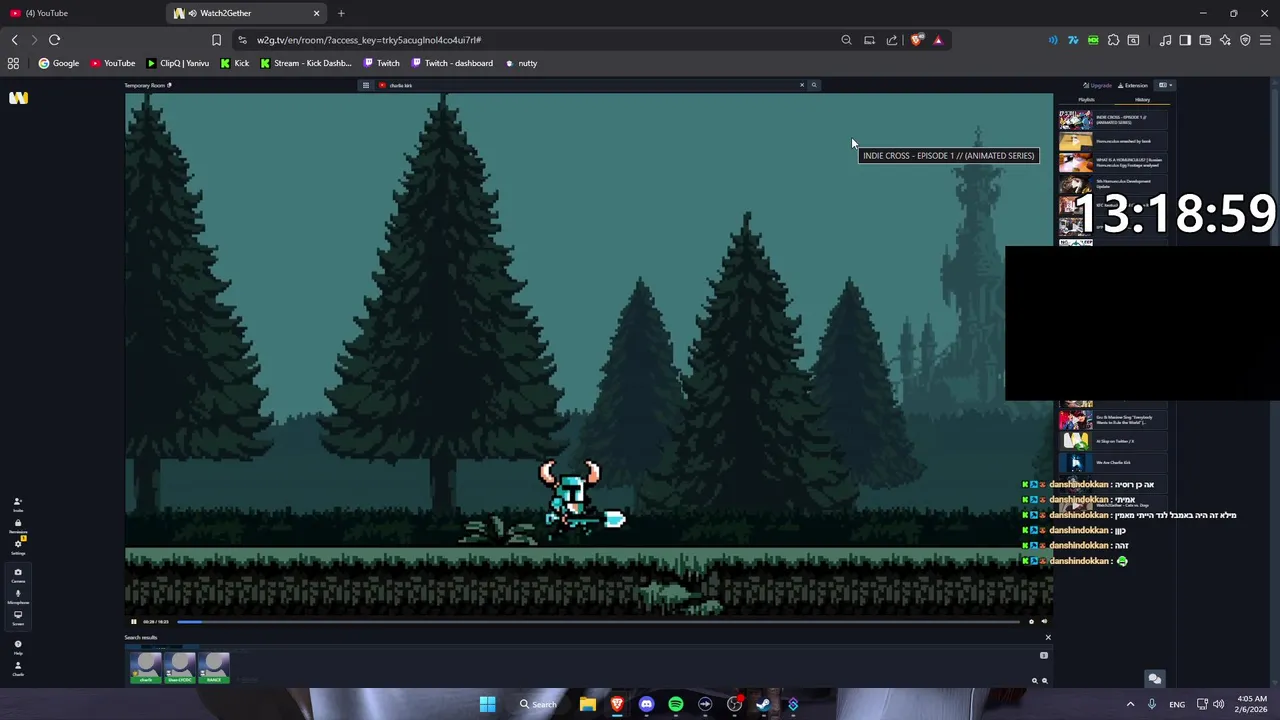The width and height of the screenshot is (1280, 720).
Task: Open the Windows Start menu
Action: 487,704
